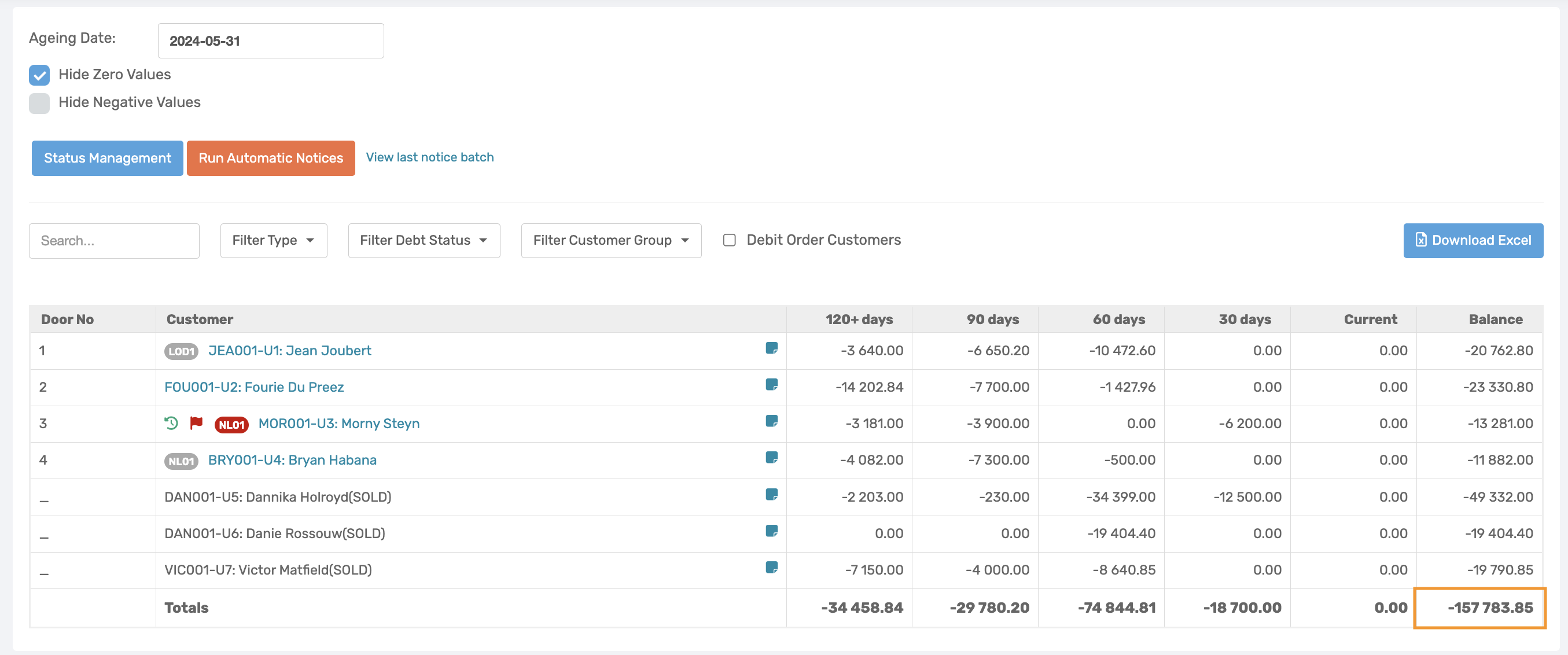
Task: Open the note icon on the Bryan Habana row
Action: point(771,458)
